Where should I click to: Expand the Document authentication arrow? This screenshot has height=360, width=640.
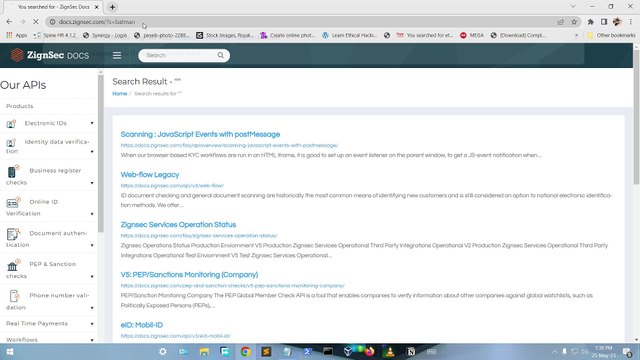(x=92, y=245)
